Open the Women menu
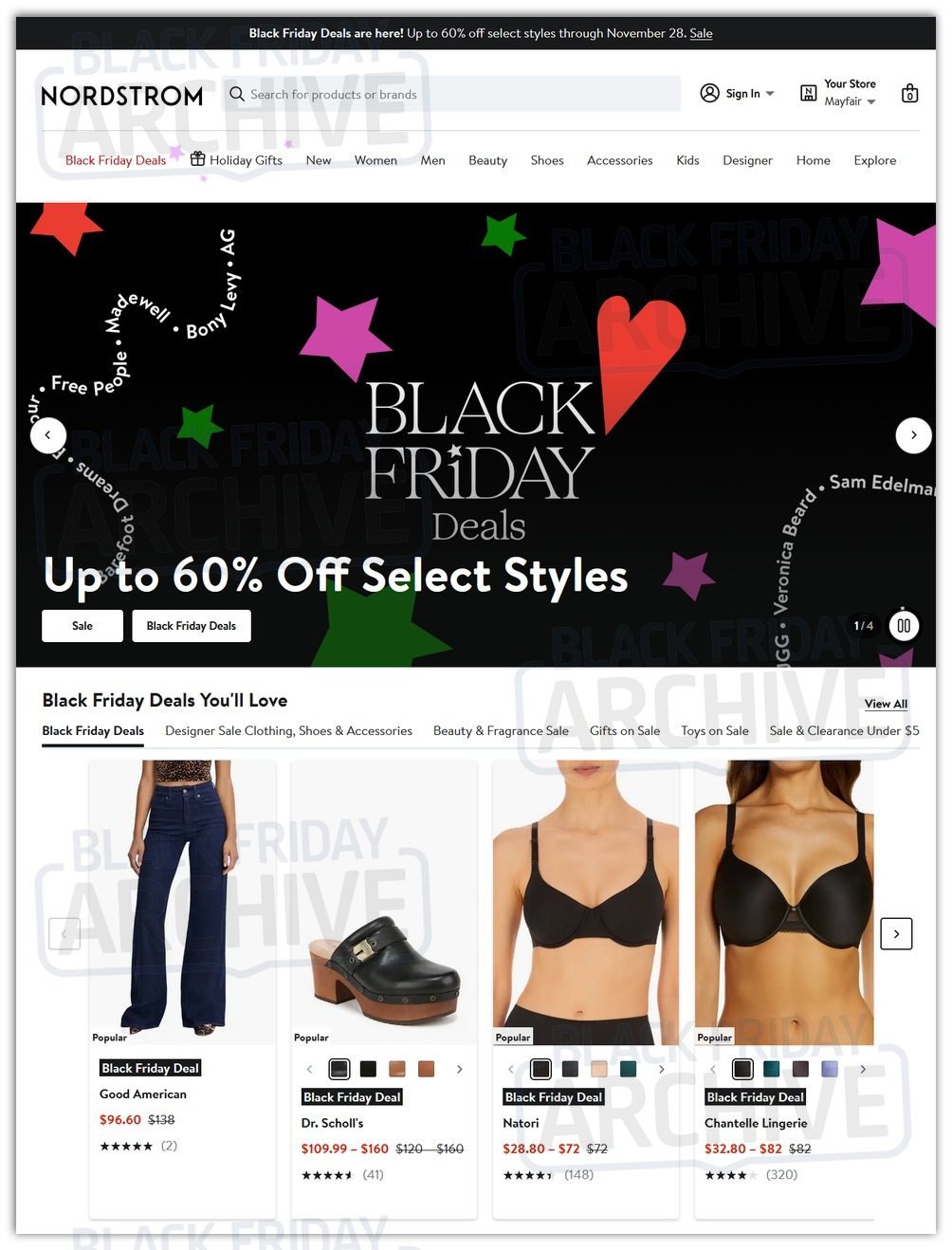The image size is (952, 1250). [375, 160]
